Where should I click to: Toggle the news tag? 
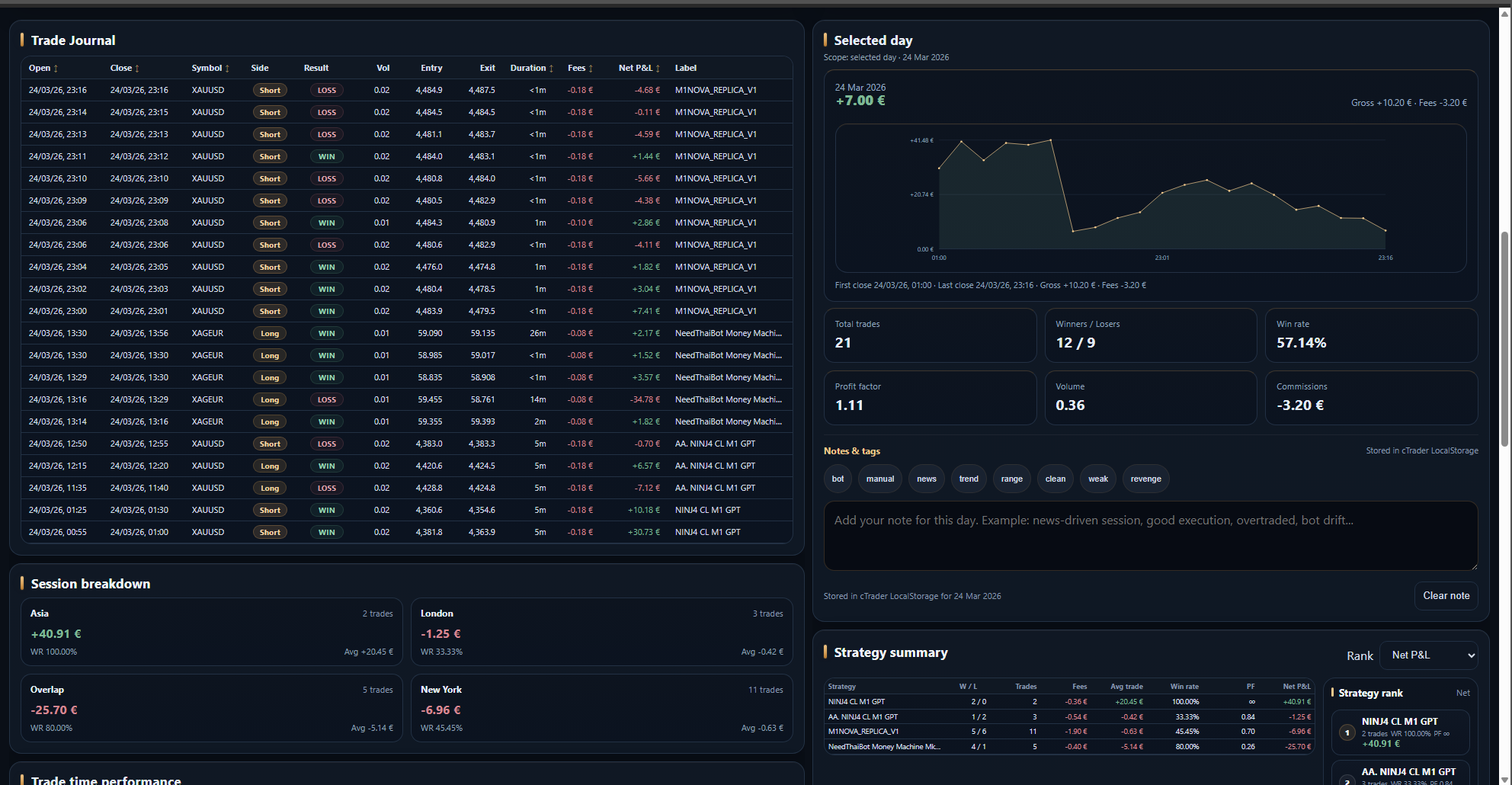(926, 479)
